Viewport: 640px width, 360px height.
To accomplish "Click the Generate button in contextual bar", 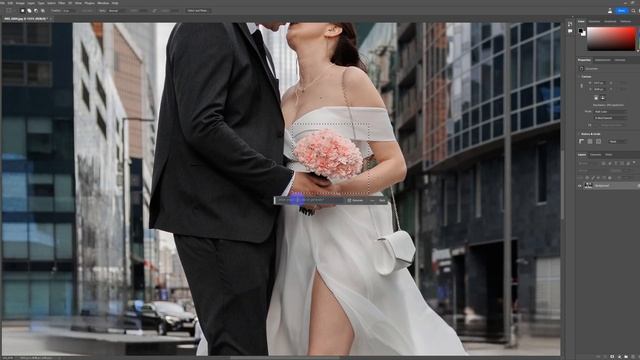I will (x=355, y=200).
